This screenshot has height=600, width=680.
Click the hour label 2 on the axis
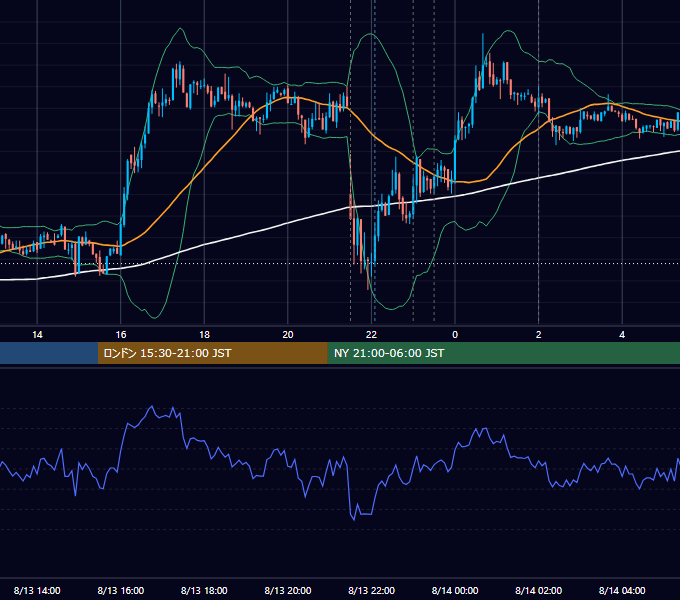539,334
